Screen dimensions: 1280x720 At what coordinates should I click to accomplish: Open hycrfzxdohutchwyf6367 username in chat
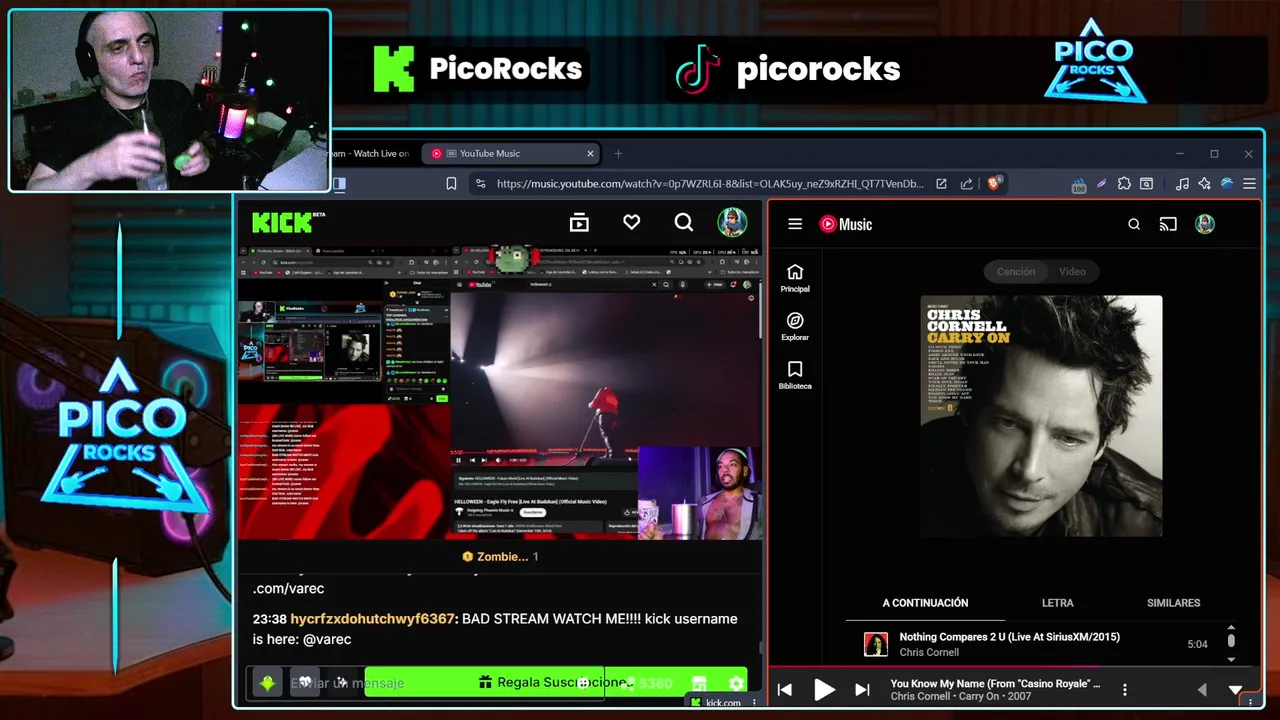point(372,619)
